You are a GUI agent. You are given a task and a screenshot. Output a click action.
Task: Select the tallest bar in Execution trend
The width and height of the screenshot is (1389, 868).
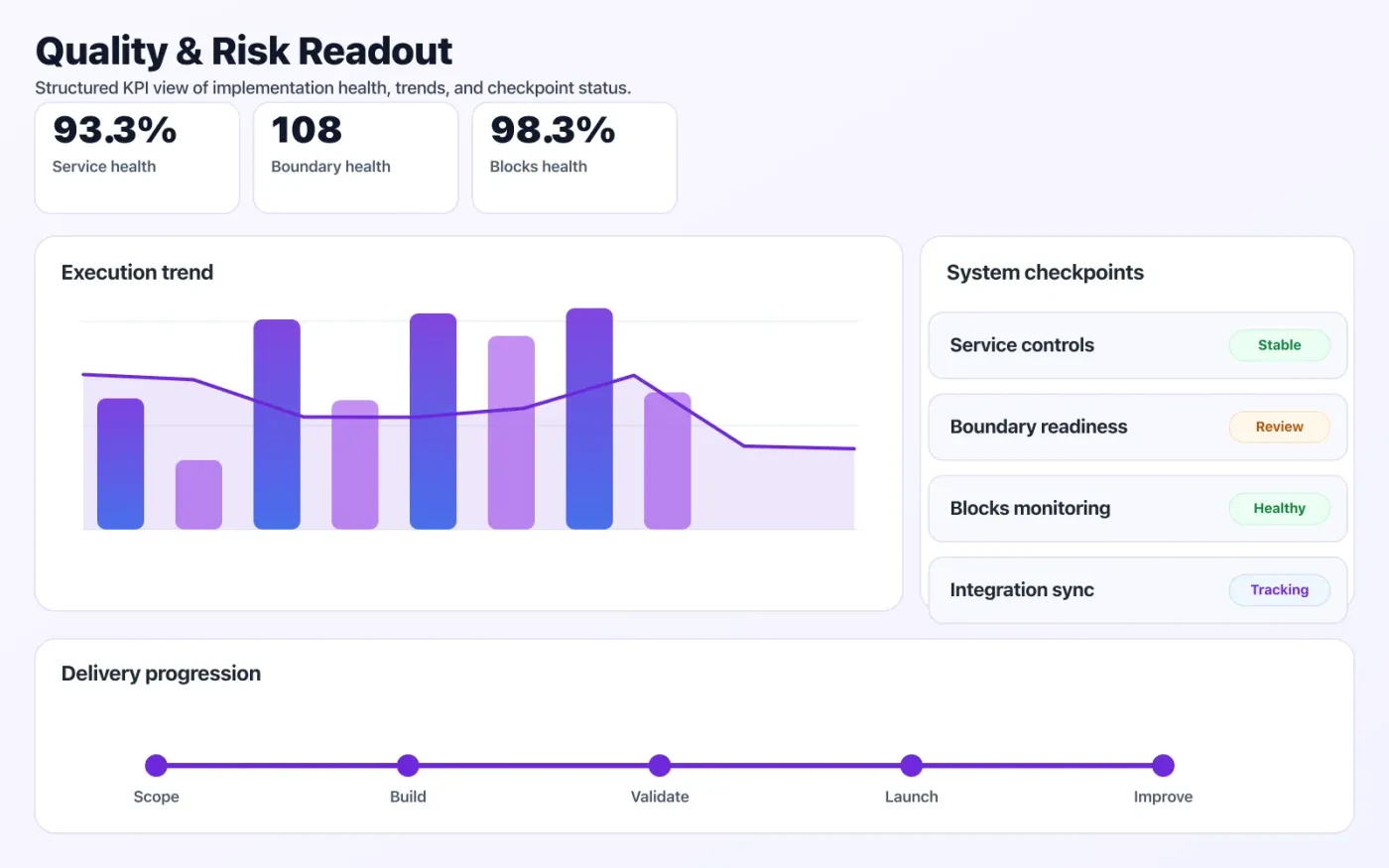click(x=589, y=417)
